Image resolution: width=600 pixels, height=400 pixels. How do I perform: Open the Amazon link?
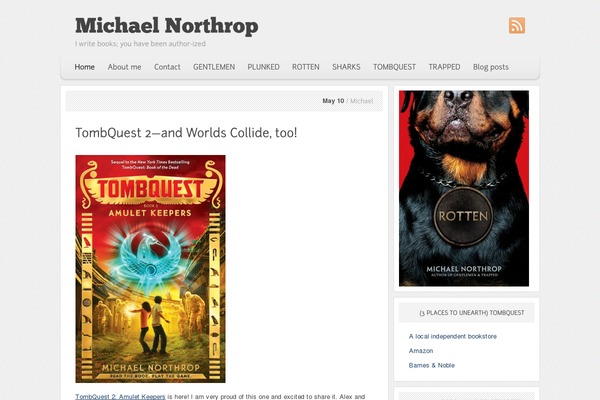pyautogui.click(x=421, y=351)
